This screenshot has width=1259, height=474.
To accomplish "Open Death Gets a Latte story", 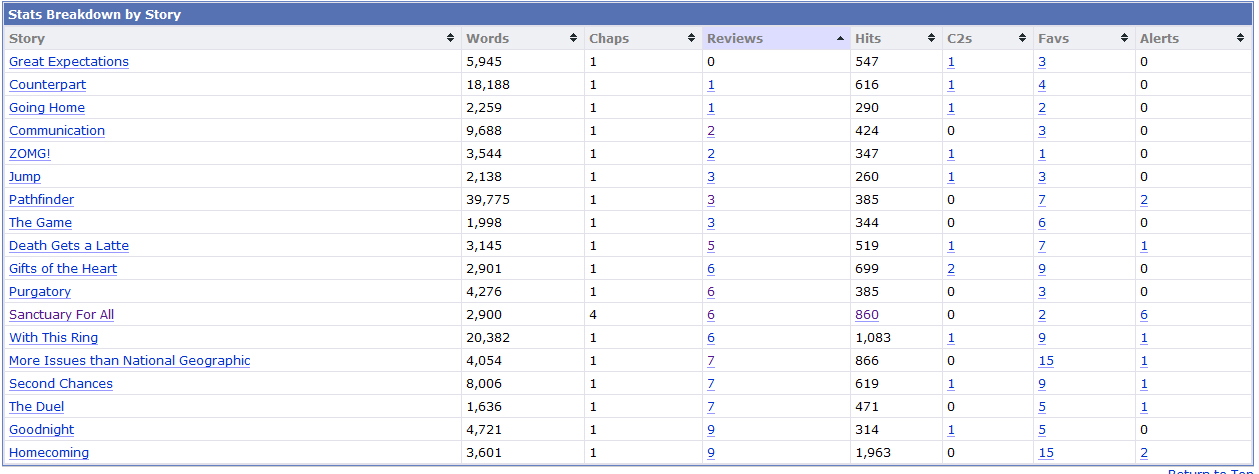I will 69,246.
